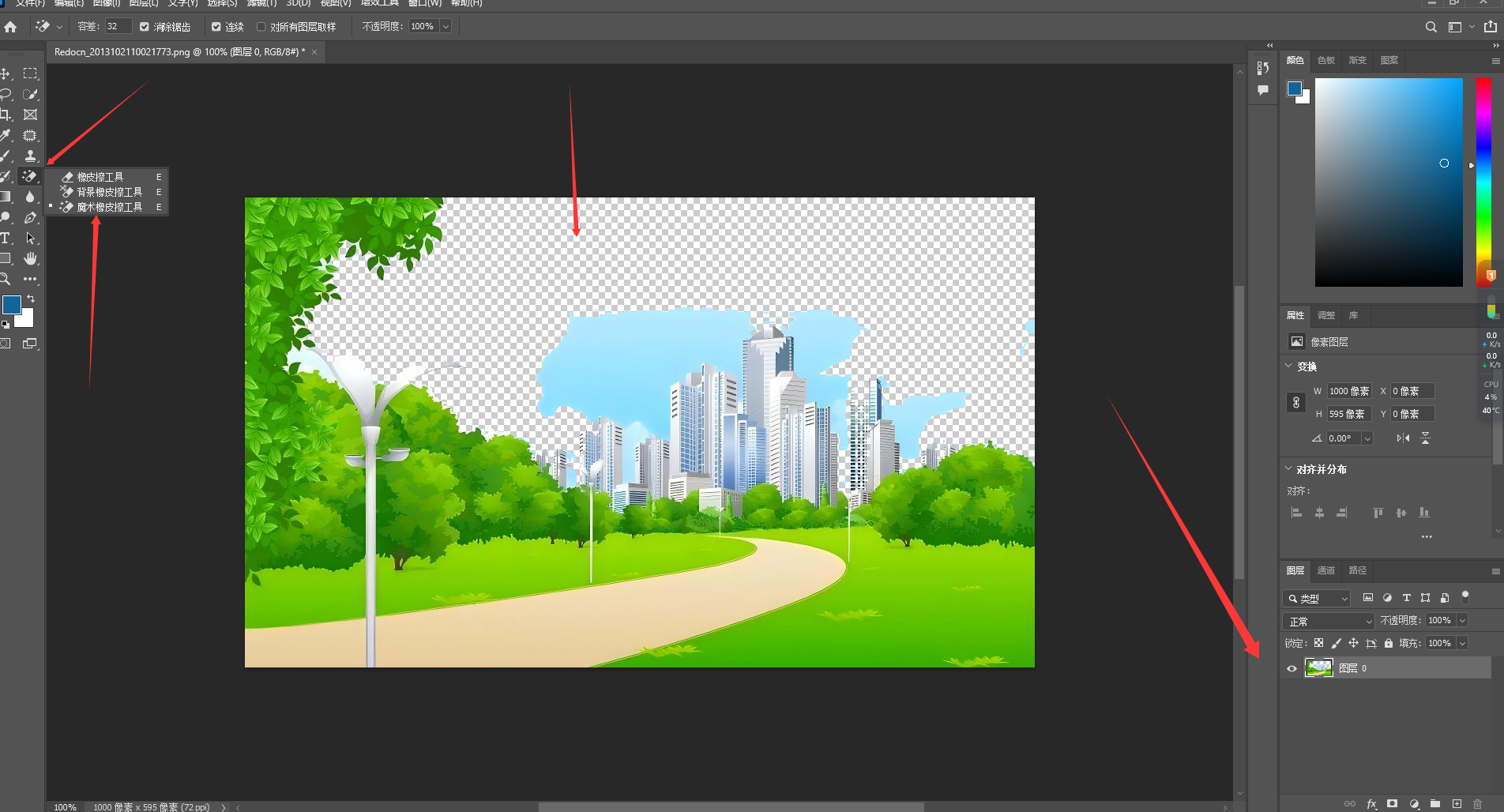Delete layer trash icon
The image size is (1504, 812).
(x=1477, y=803)
